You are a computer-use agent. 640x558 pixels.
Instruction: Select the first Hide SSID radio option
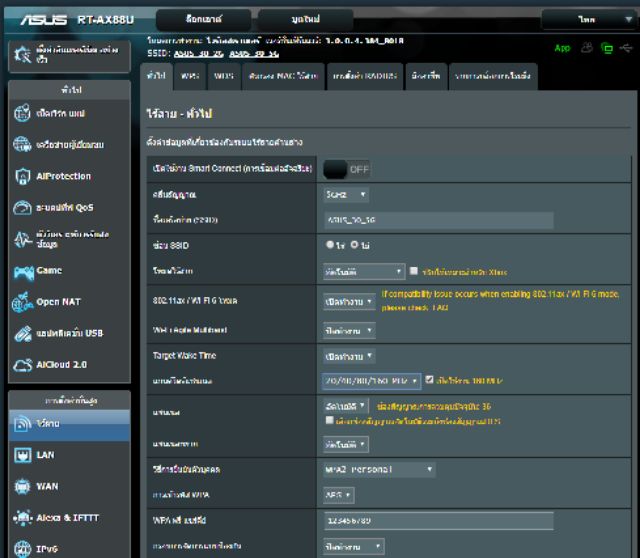click(329, 245)
